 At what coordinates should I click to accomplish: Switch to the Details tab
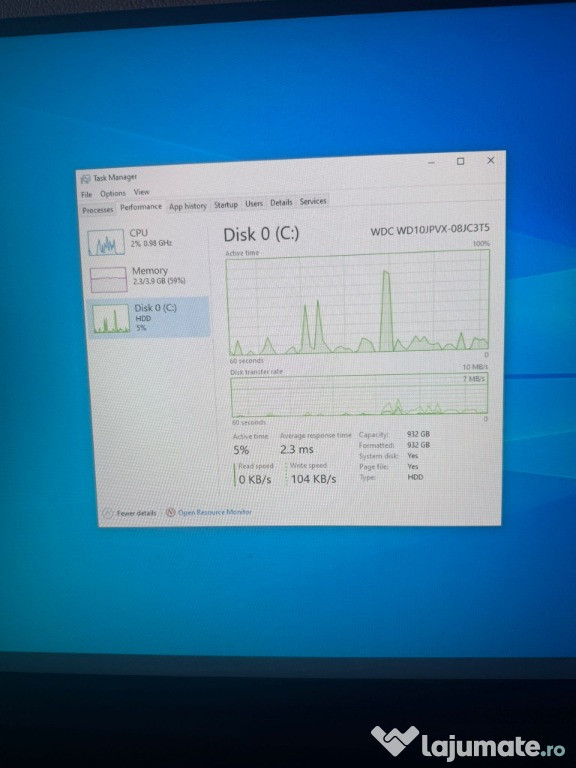point(281,202)
